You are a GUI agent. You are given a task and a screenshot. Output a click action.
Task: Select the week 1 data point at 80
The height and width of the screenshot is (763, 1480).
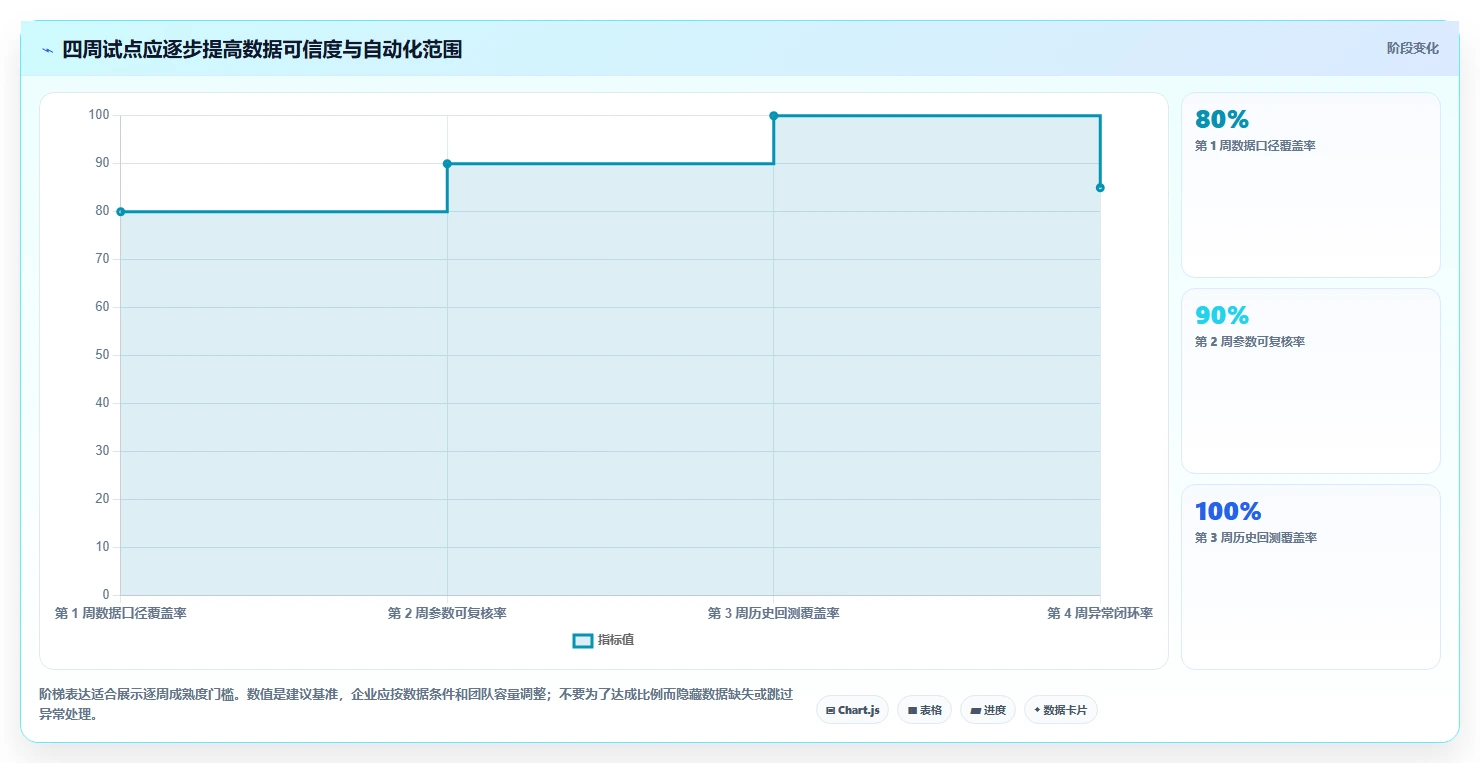coord(120,211)
